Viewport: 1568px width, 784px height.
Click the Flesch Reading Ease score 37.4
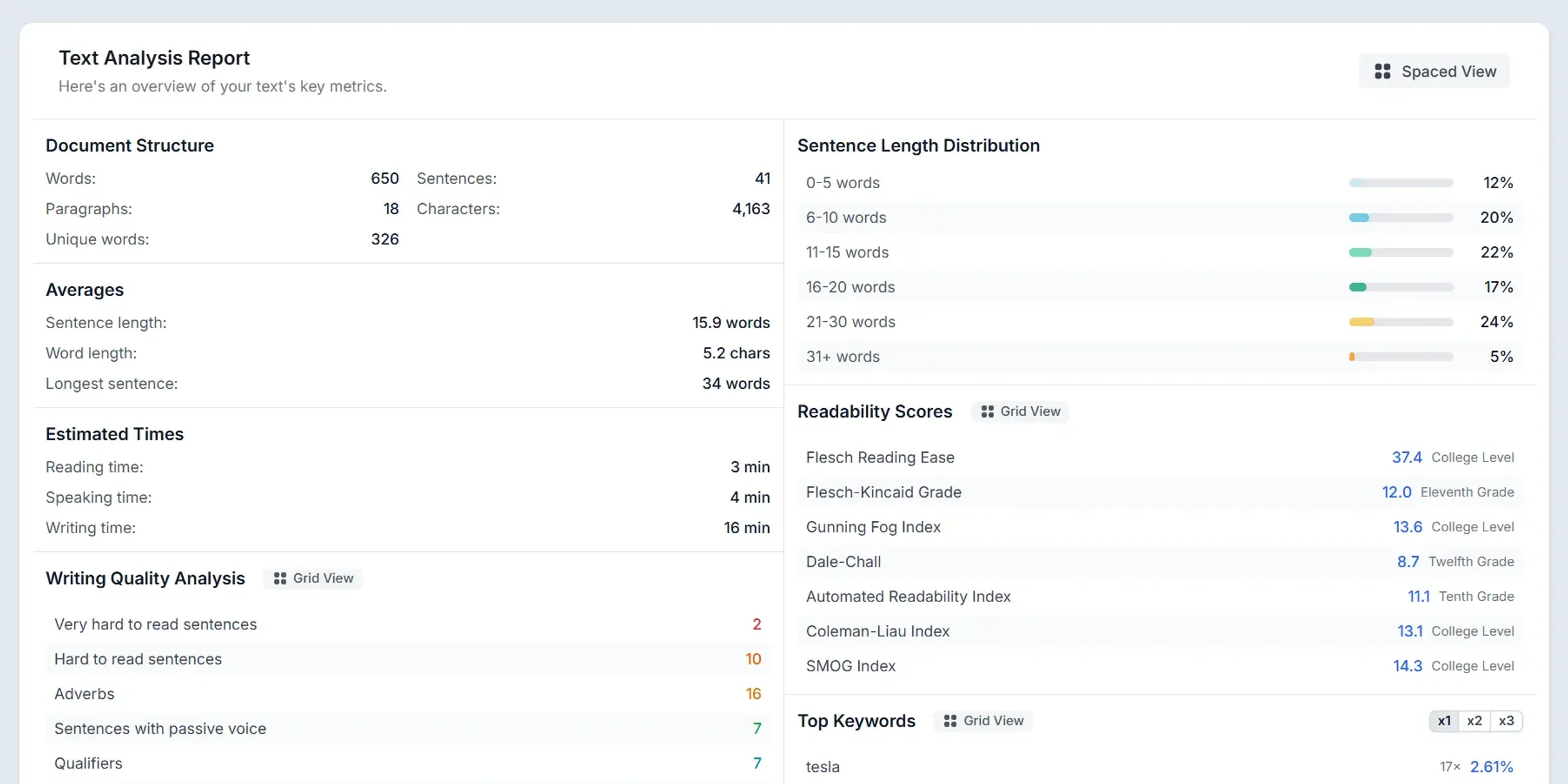(x=1407, y=457)
